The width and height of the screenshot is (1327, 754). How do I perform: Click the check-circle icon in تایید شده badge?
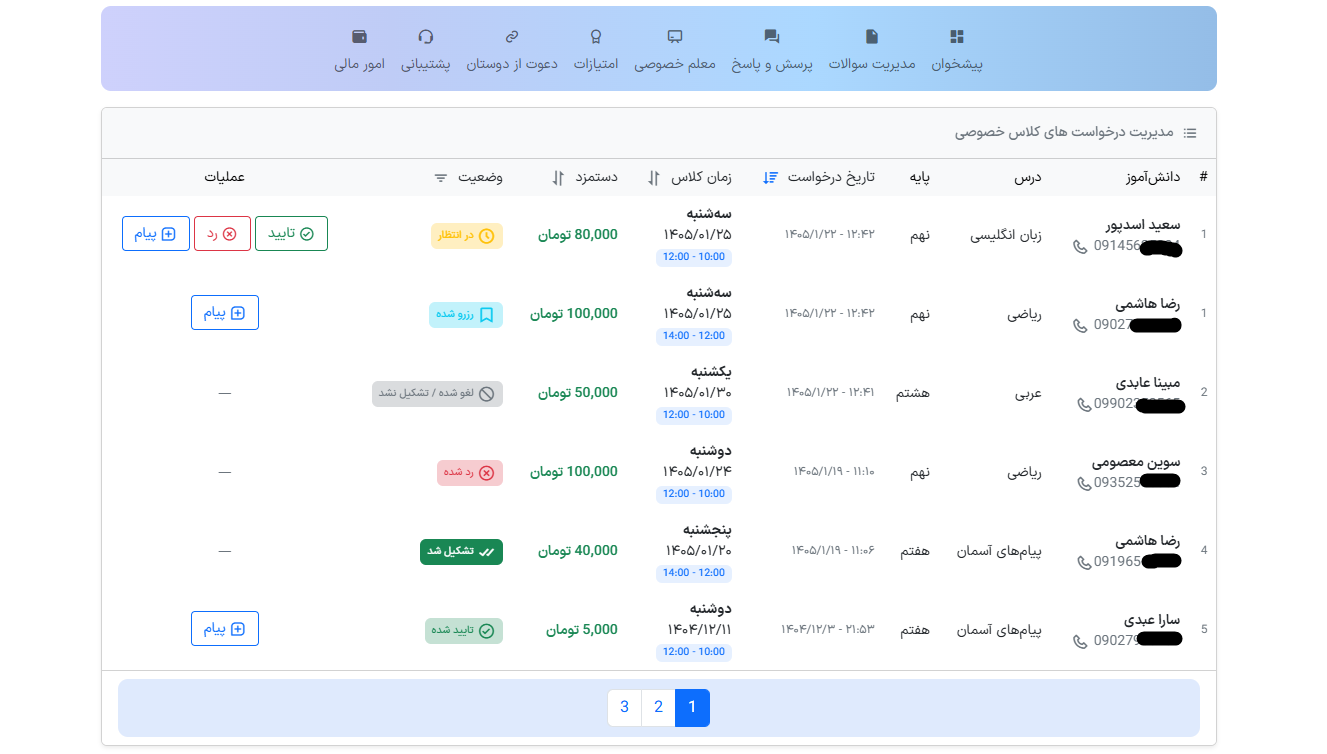pos(487,631)
